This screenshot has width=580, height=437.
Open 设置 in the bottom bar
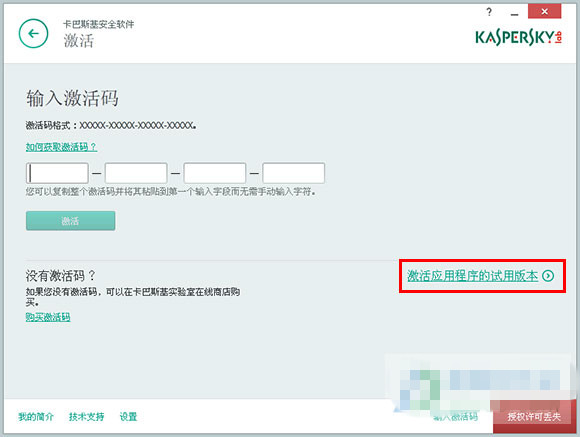pos(128,417)
